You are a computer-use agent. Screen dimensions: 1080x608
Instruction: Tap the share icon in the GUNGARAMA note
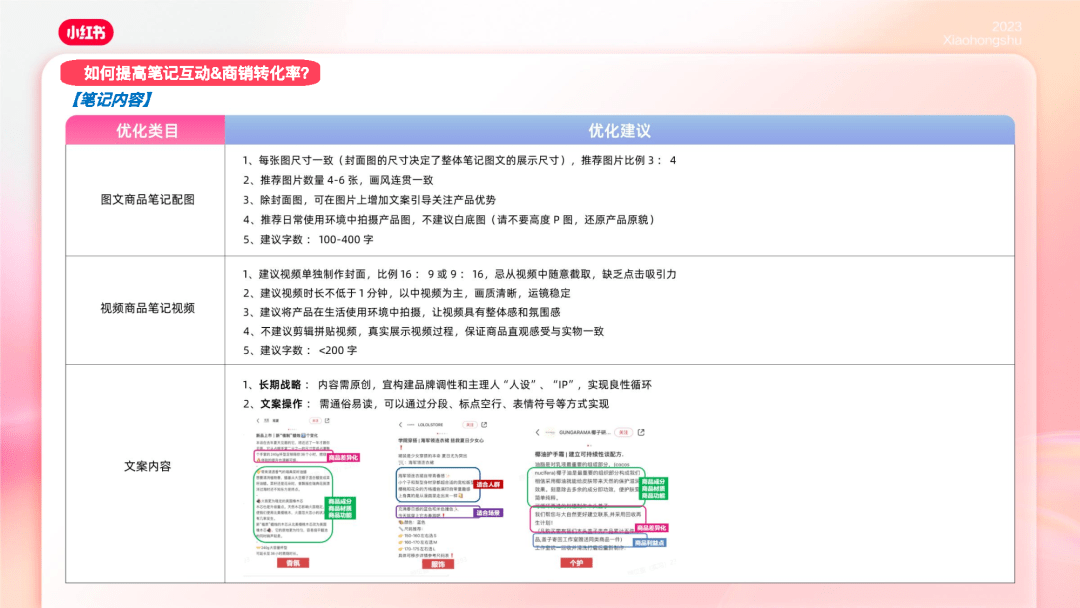pos(641,432)
